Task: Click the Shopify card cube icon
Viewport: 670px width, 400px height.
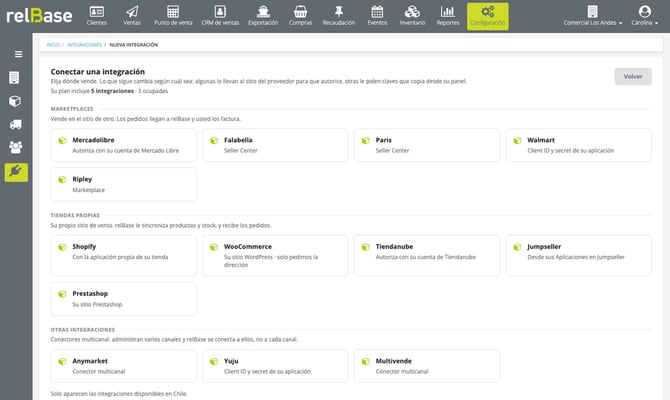Action: tap(62, 247)
